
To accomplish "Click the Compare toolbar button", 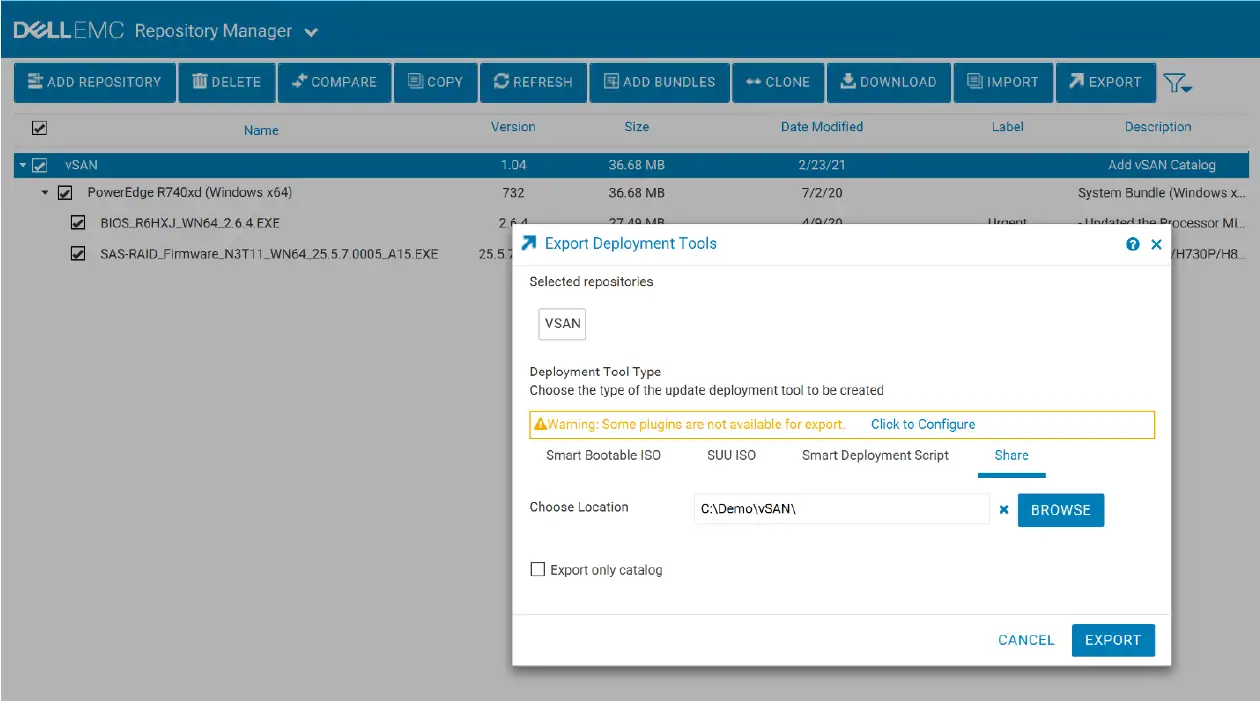I will (x=334, y=82).
